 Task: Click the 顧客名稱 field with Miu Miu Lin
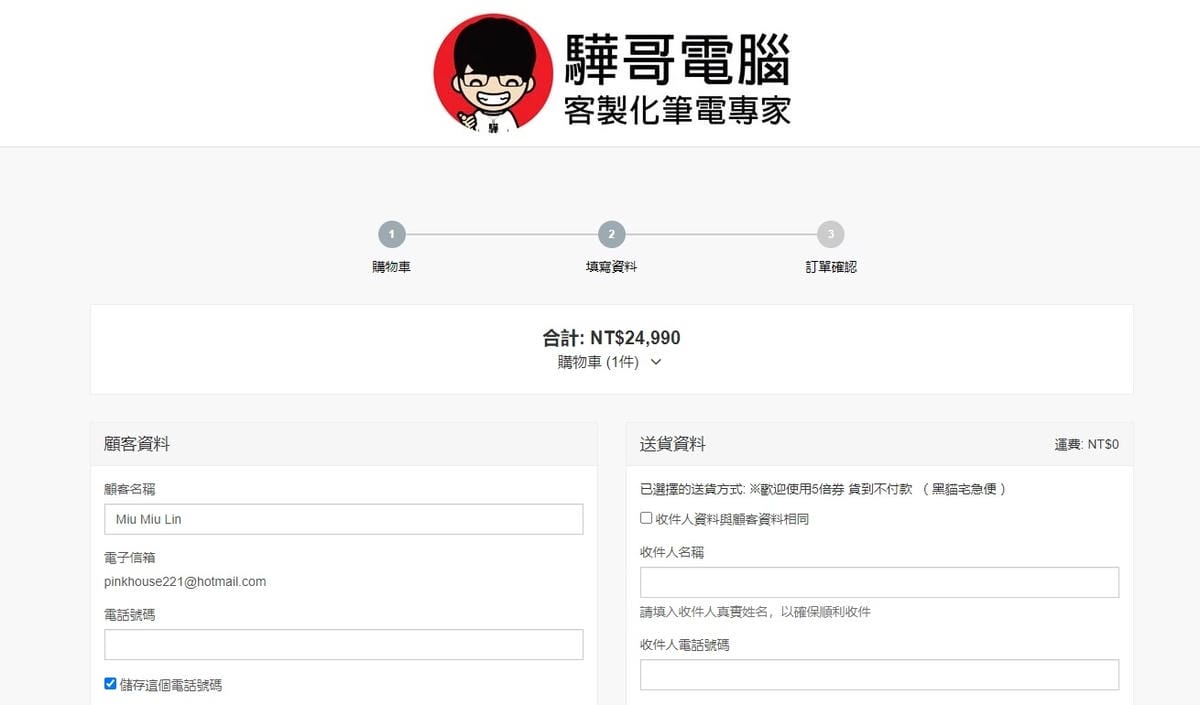tap(343, 519)
